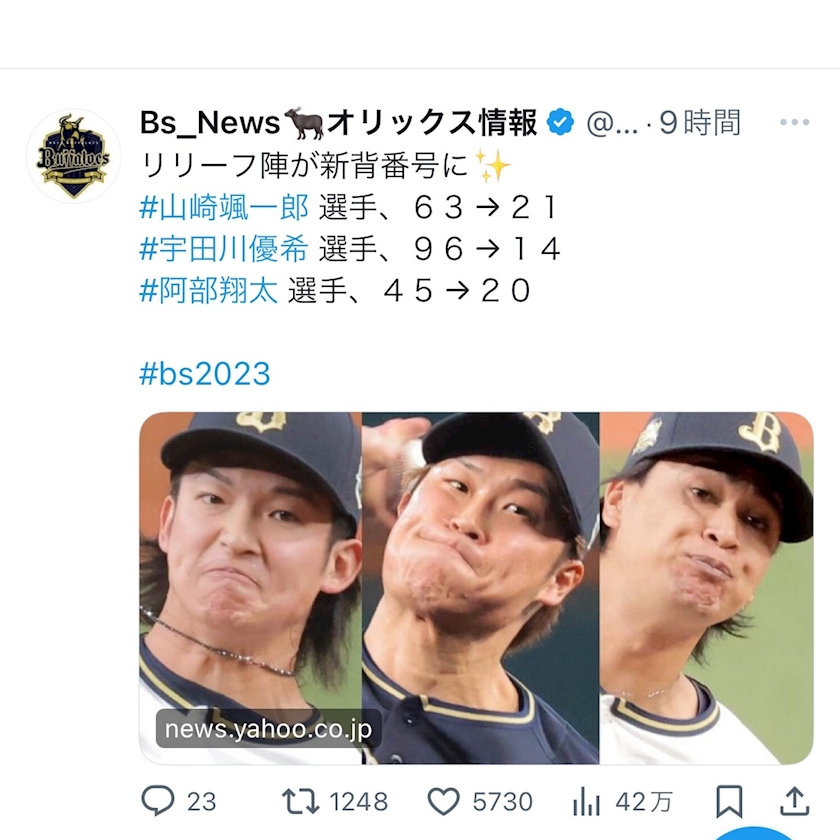840x840 pixels.
Task: View the middle pitcher photo
Action: [481, 588]
